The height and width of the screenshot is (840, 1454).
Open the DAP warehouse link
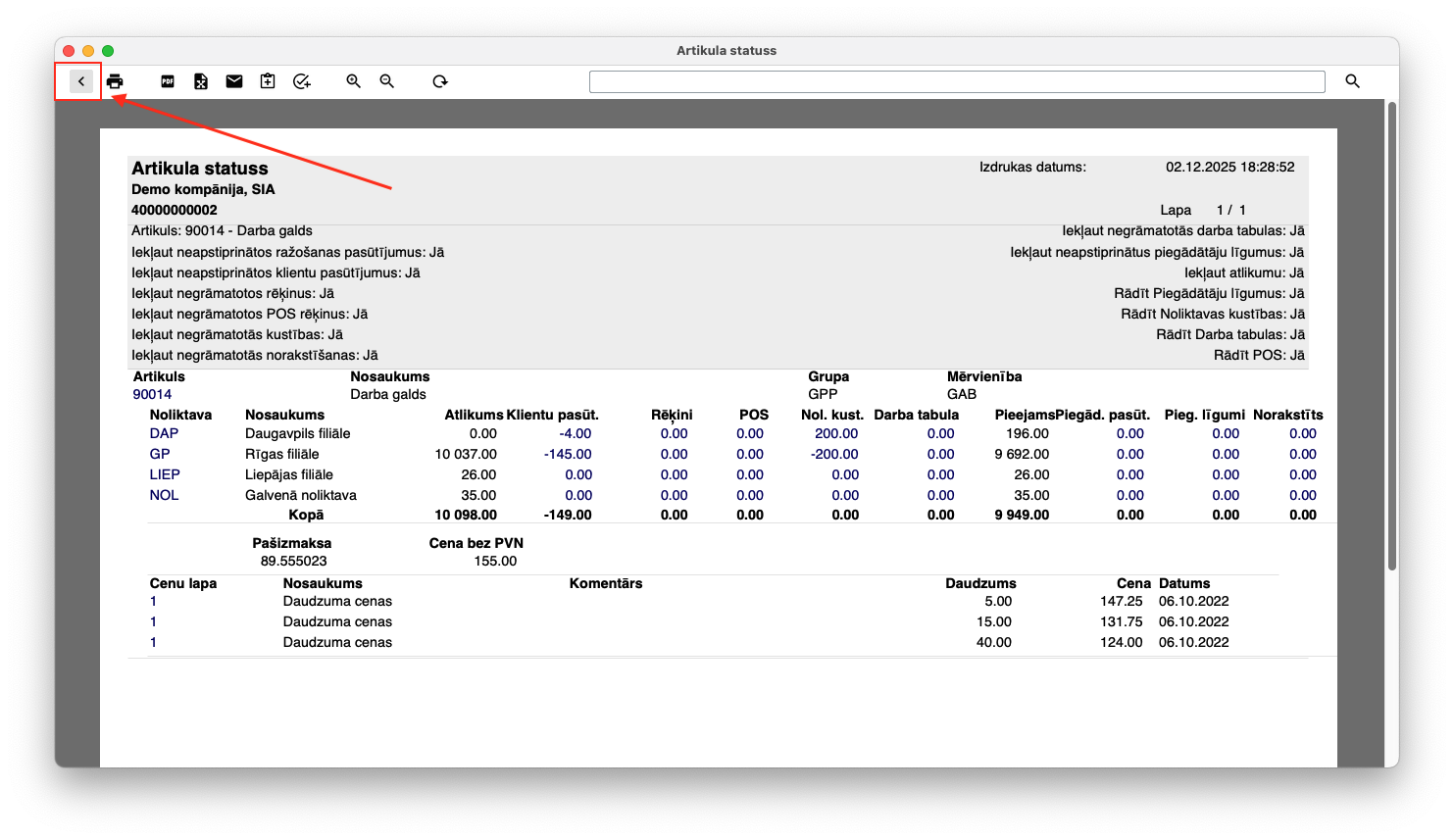click(x=164, y=433)
